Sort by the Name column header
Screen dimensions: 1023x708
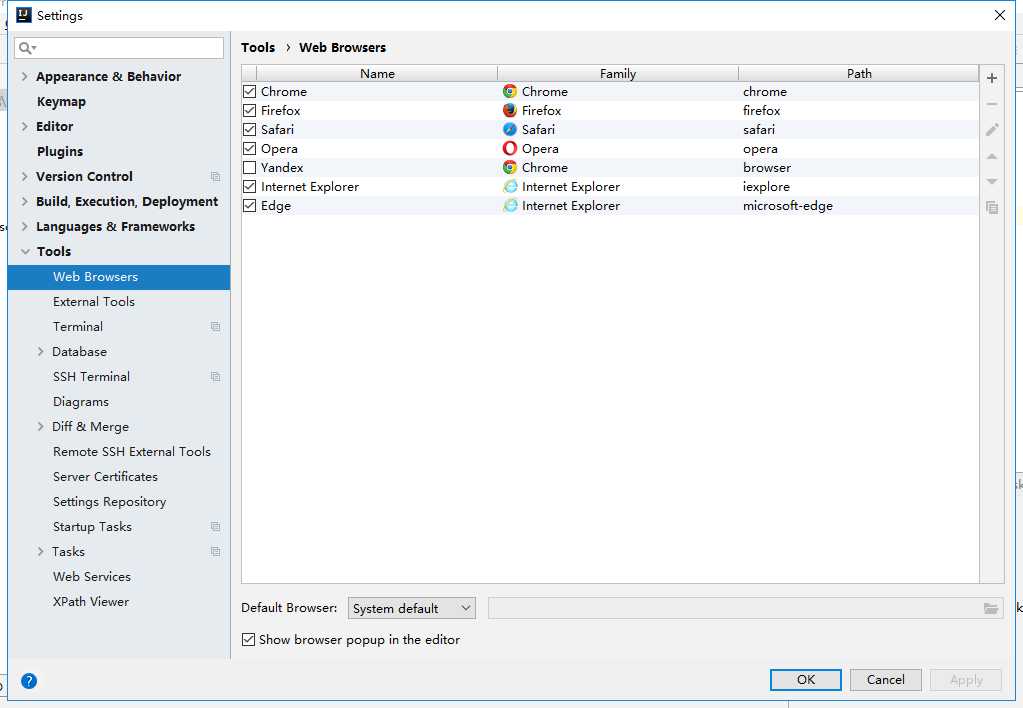tap(377, 73)
